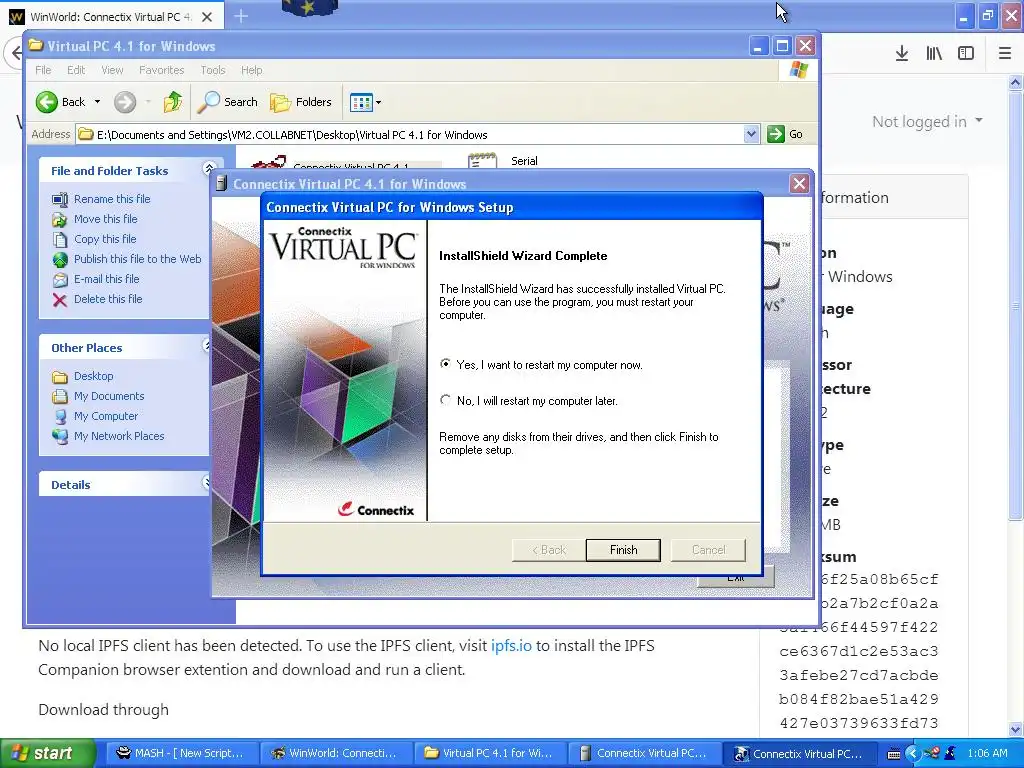Go to Desktop in Other Places

[93, 376]
